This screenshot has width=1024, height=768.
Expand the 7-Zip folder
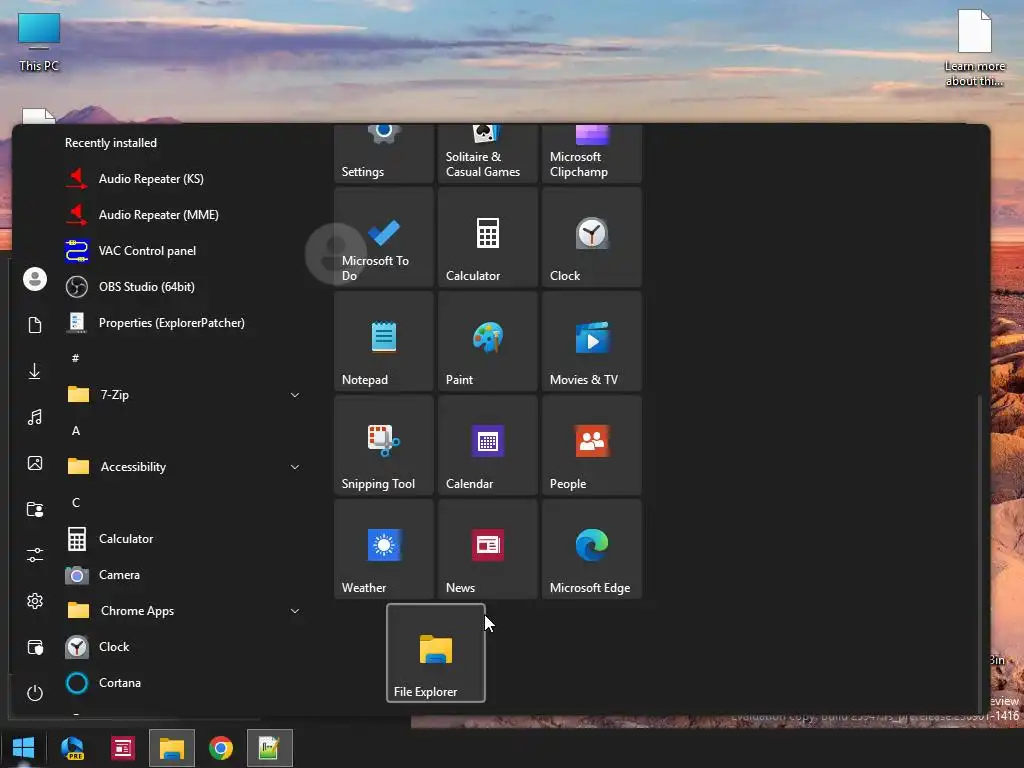tap(184, 394)
